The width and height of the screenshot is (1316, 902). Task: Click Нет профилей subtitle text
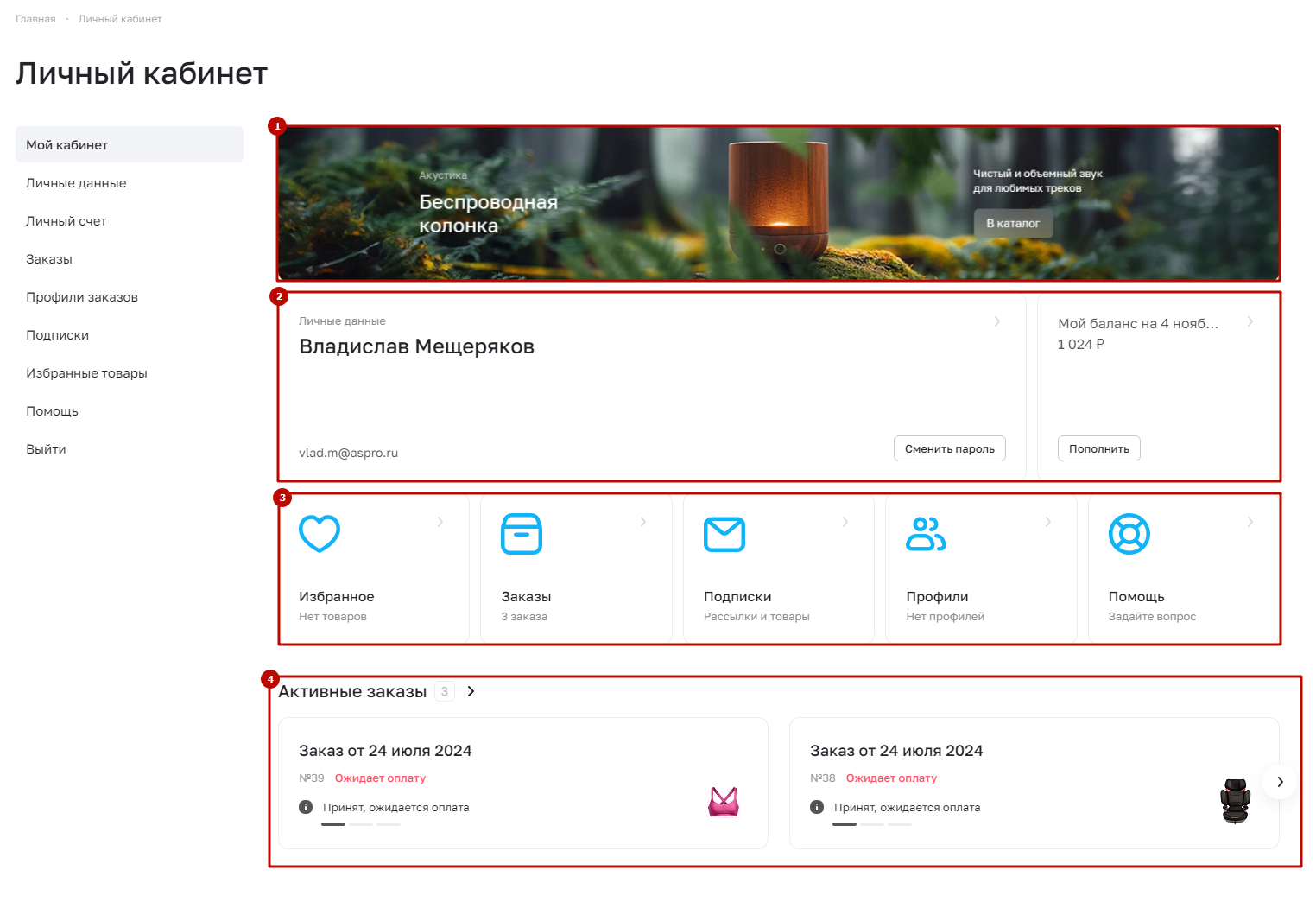click(945, 617)
